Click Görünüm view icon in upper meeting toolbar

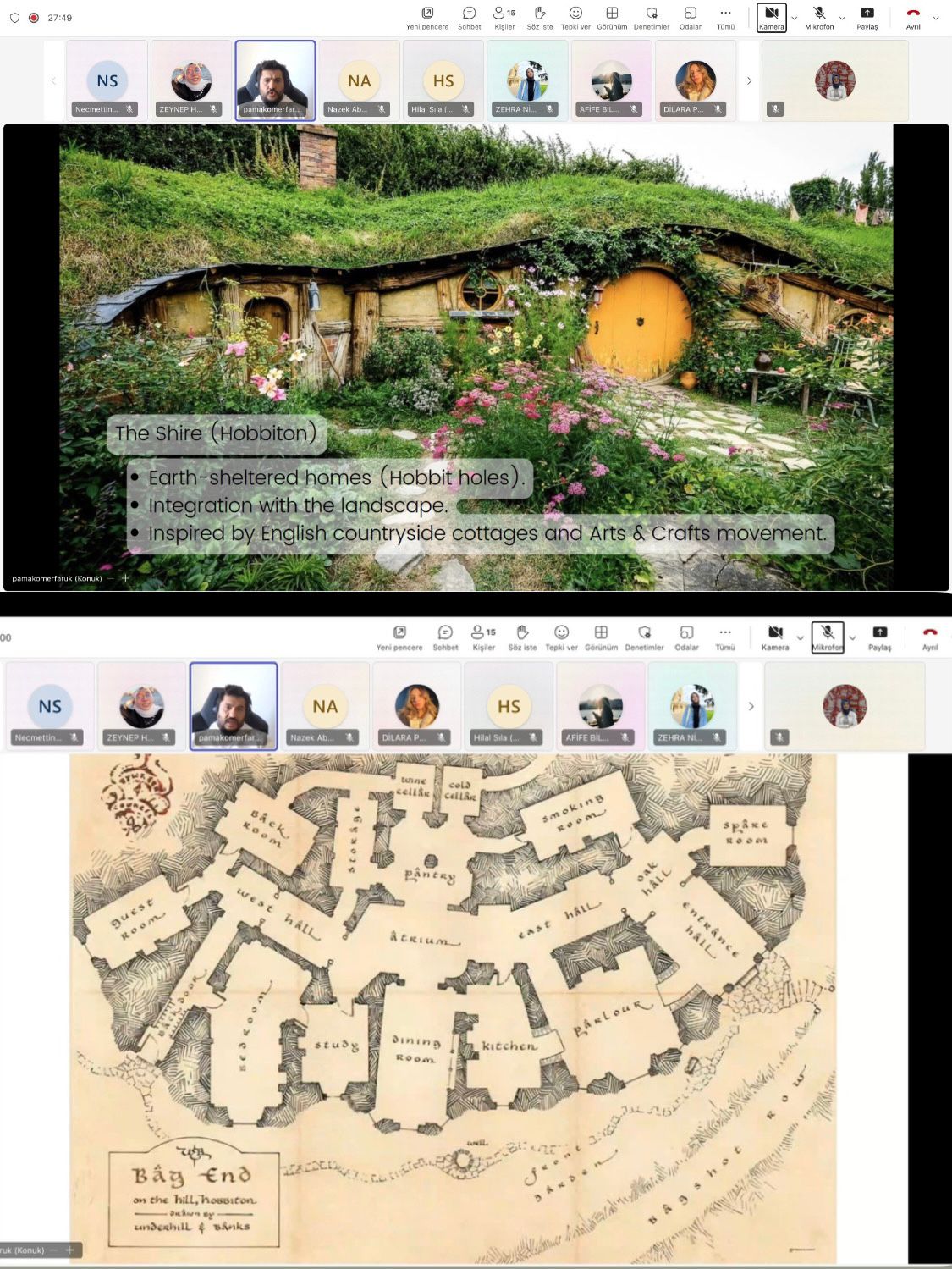click(612, 18)
